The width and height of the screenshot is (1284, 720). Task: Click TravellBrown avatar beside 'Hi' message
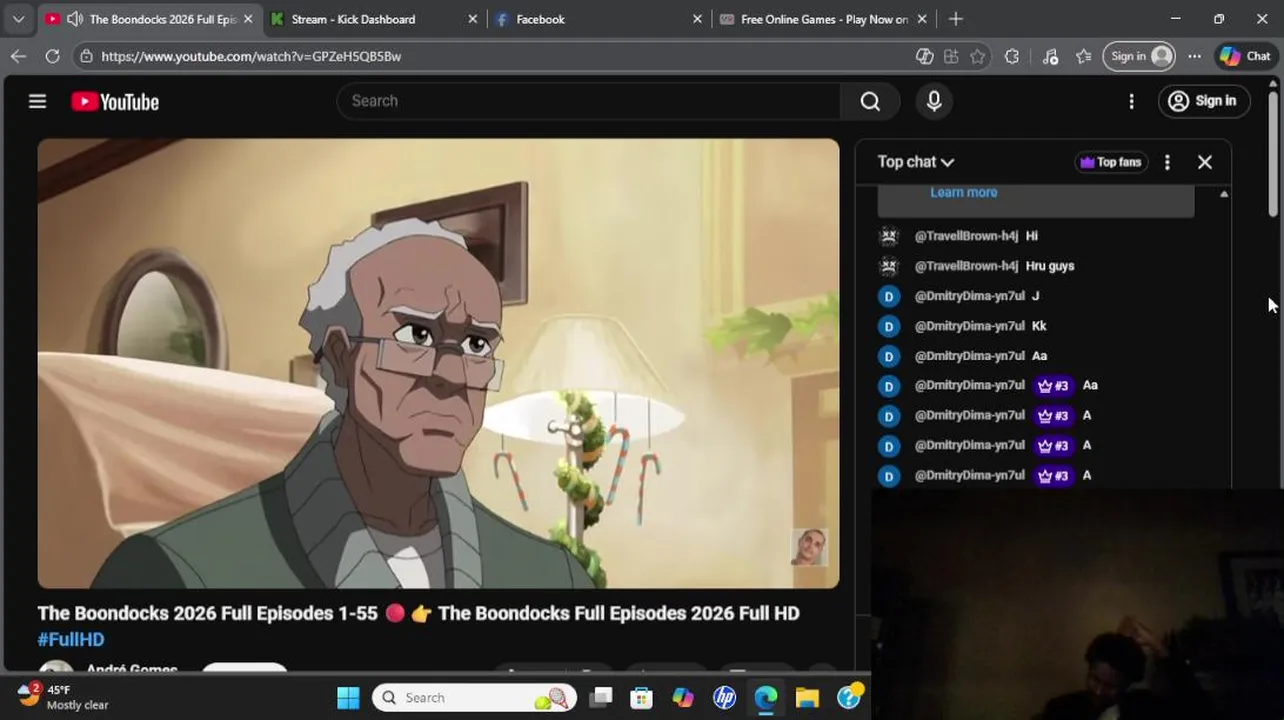(889, 236)
